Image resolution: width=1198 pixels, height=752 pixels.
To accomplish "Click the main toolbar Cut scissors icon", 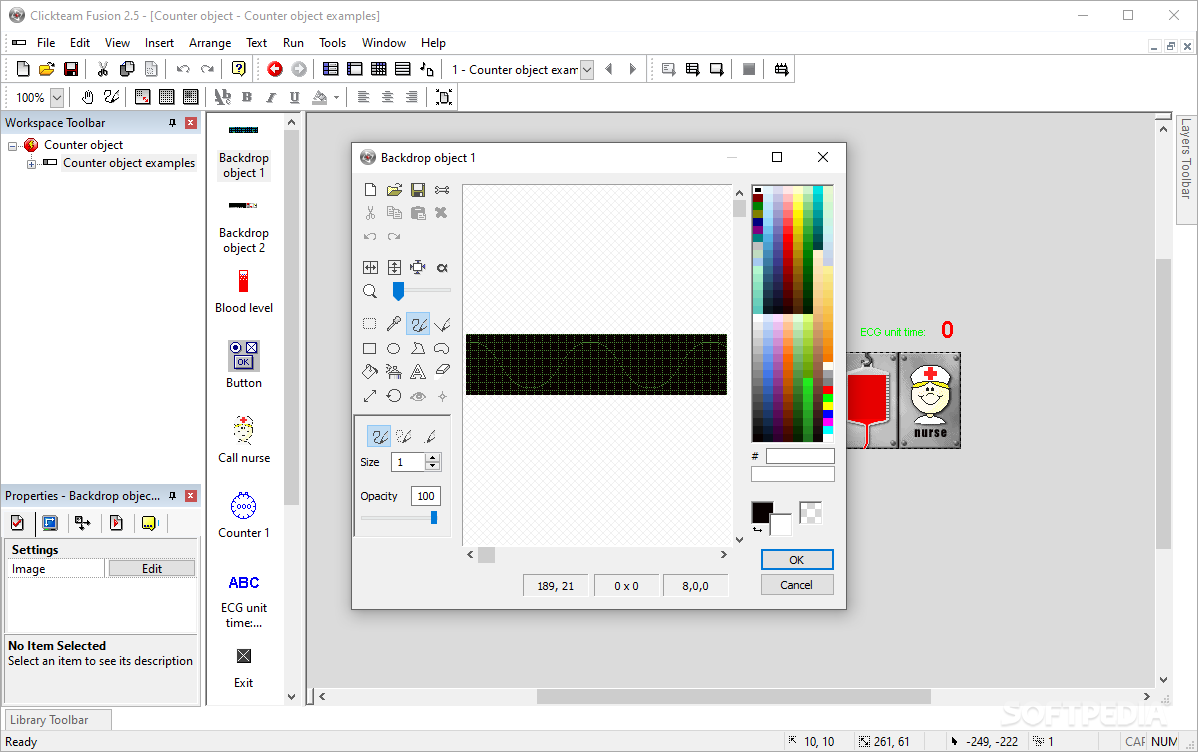I will 102,70.
